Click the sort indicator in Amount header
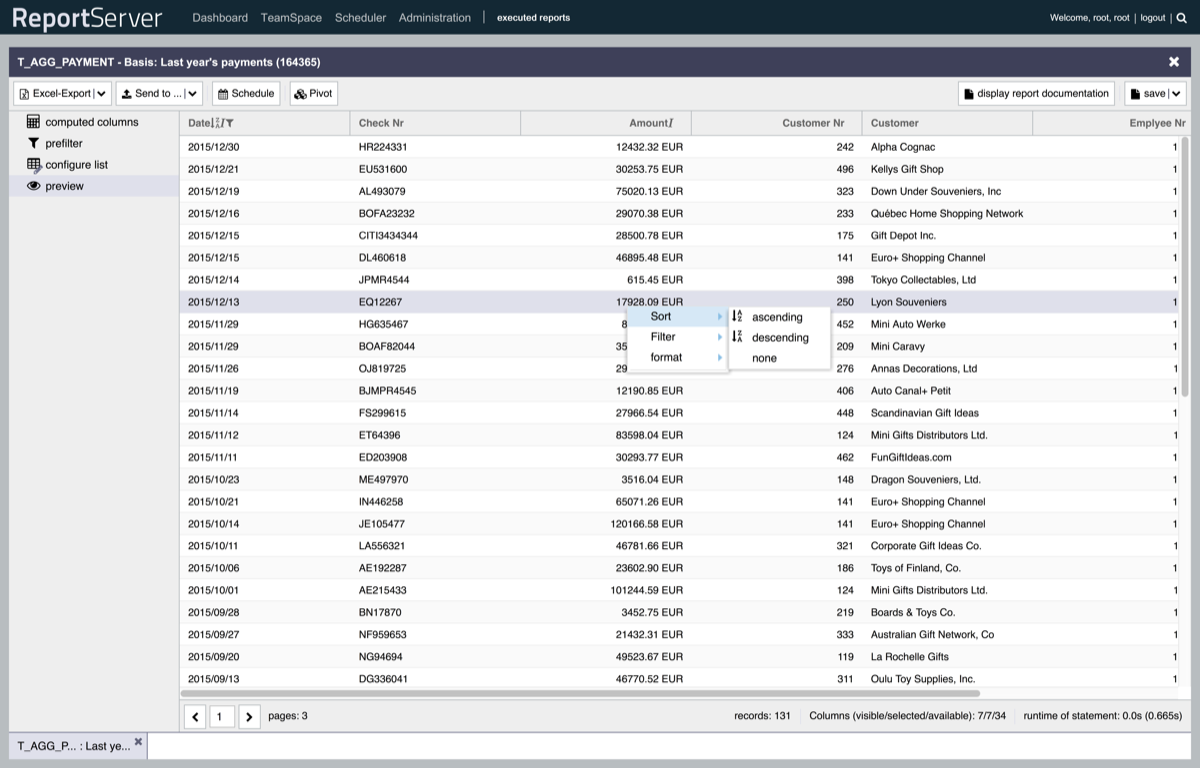The image size is (1200, 768). click(x=671, y=123)
